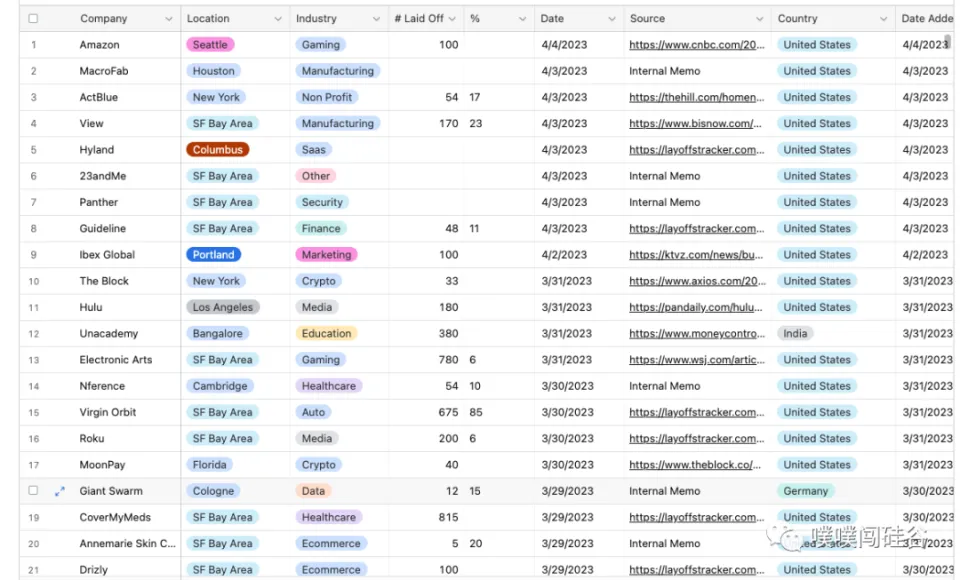Viewport: 960px width, 580px height.
Task: Open the Location column dropdown arrow
Action: (276, 19)
